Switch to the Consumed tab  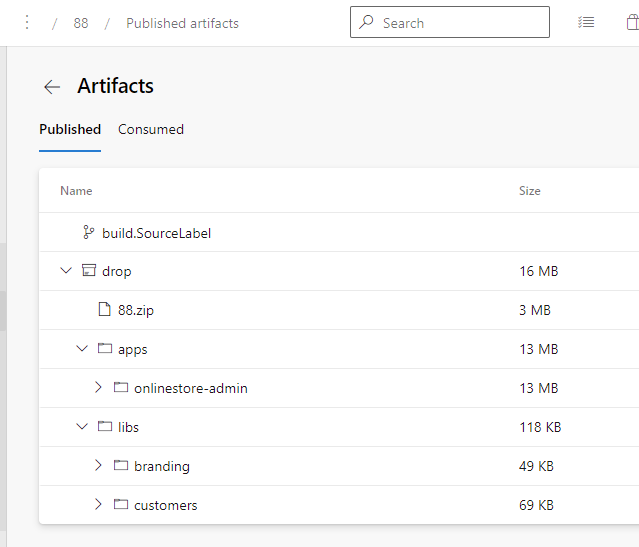click(151, 129)
